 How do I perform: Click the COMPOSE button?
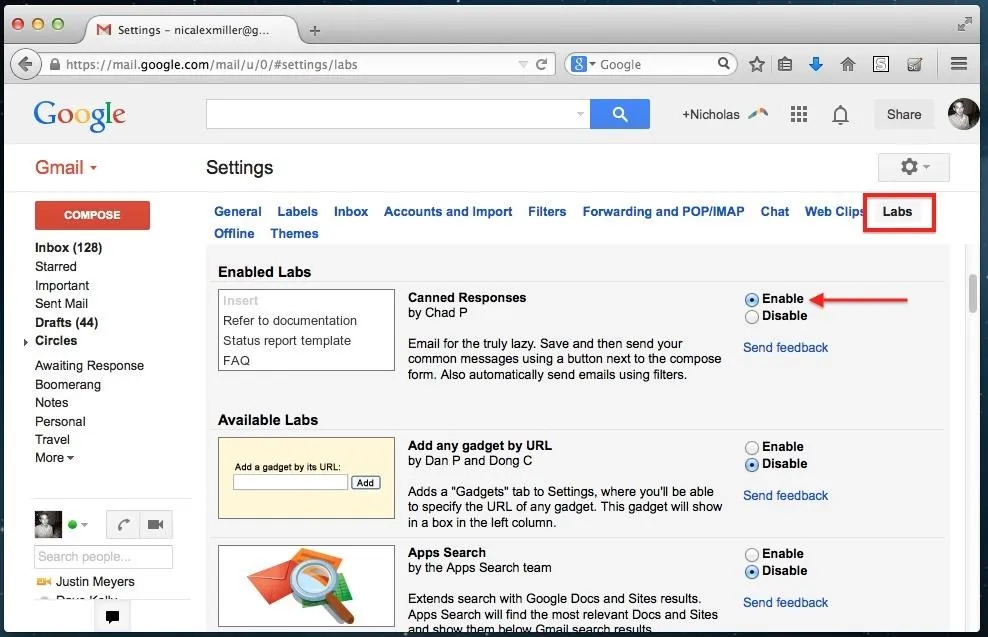[92, 215]
